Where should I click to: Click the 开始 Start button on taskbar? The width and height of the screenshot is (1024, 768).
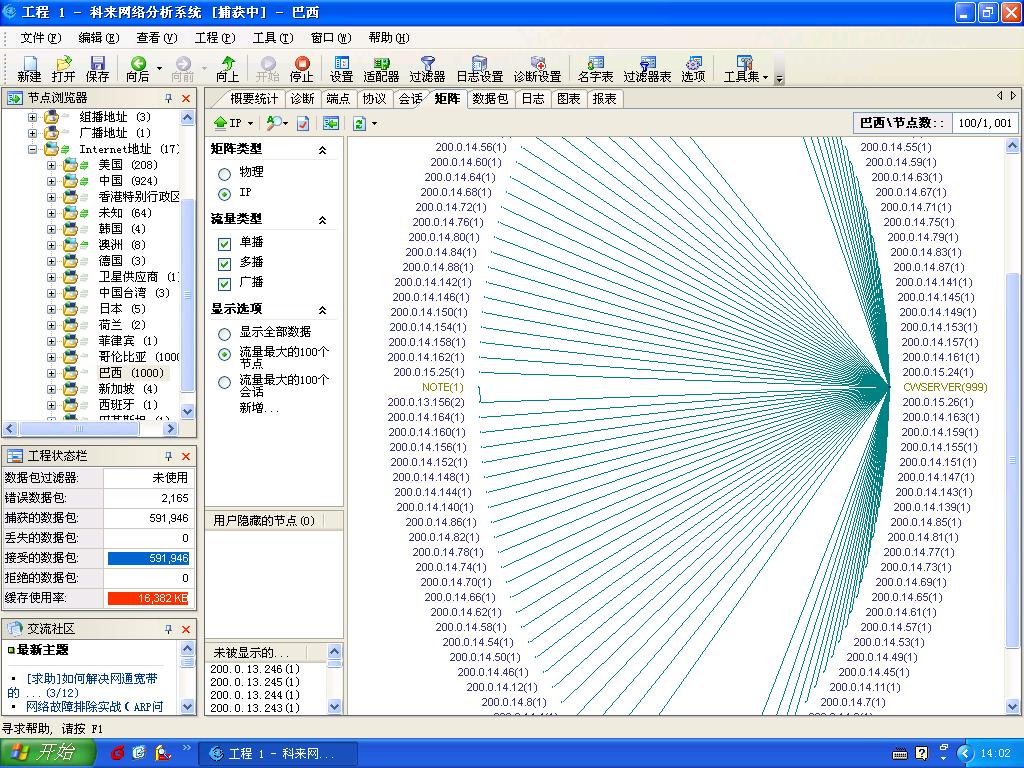click(46, 753)
